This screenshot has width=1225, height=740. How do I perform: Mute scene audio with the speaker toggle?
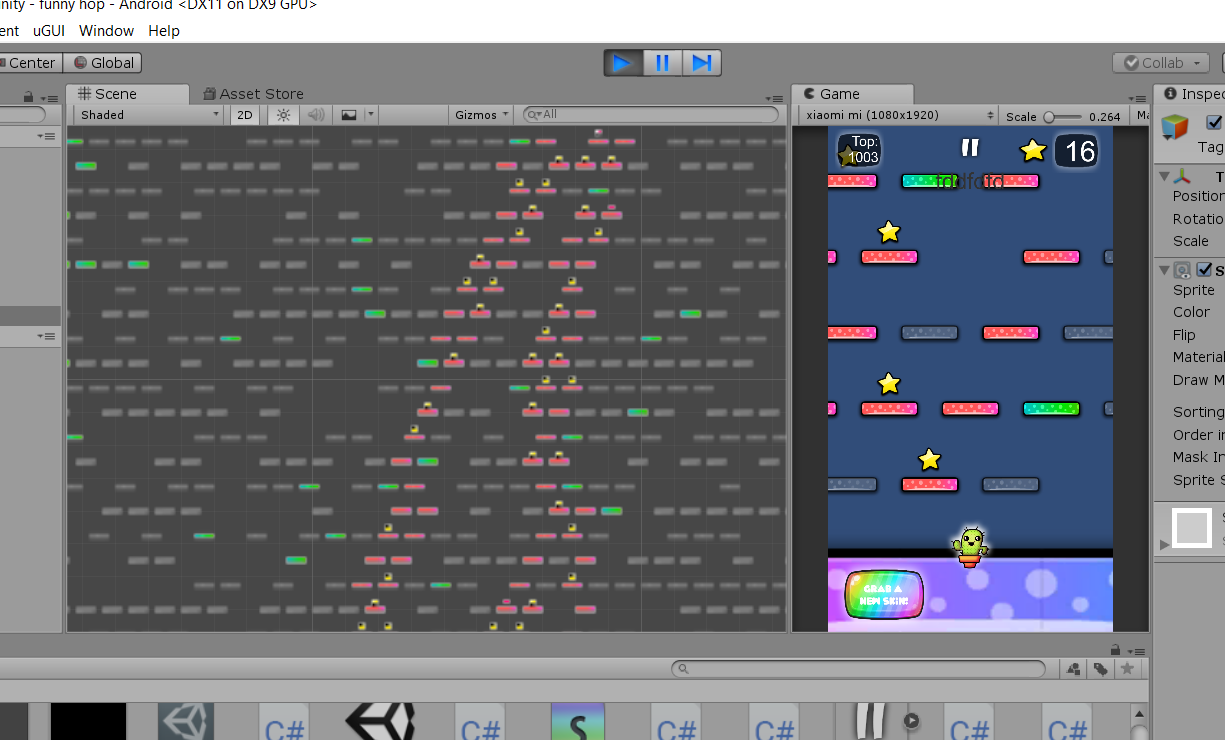(x=315, y=115)
